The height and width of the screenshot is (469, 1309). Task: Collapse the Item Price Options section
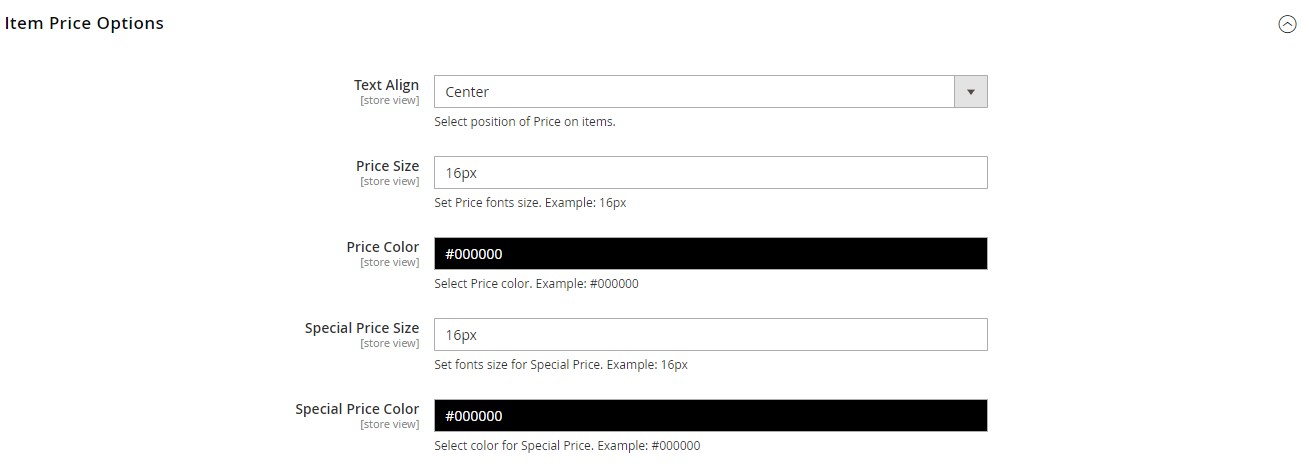[x=1287, y=25]
